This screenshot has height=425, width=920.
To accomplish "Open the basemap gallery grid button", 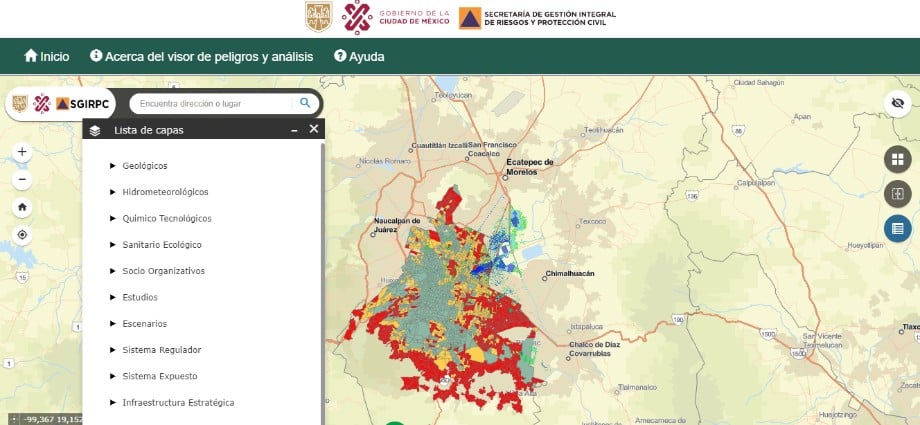I will (x=898, y=160).
